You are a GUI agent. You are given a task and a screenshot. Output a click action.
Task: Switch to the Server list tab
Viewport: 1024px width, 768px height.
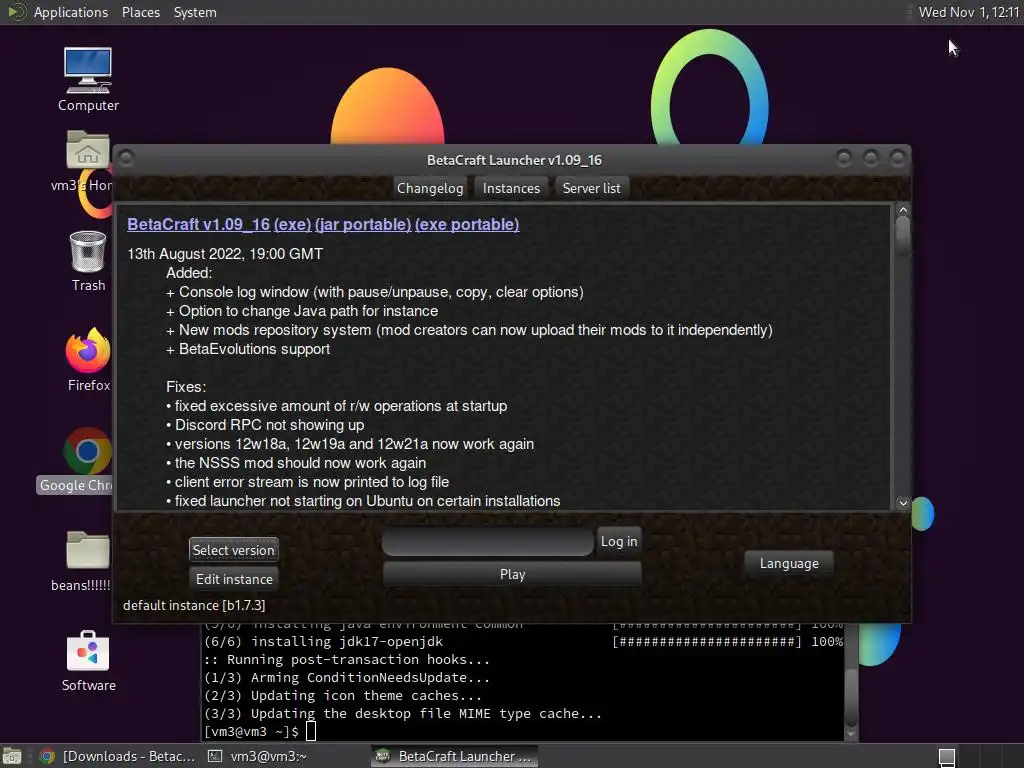click(x=592, y=188)
